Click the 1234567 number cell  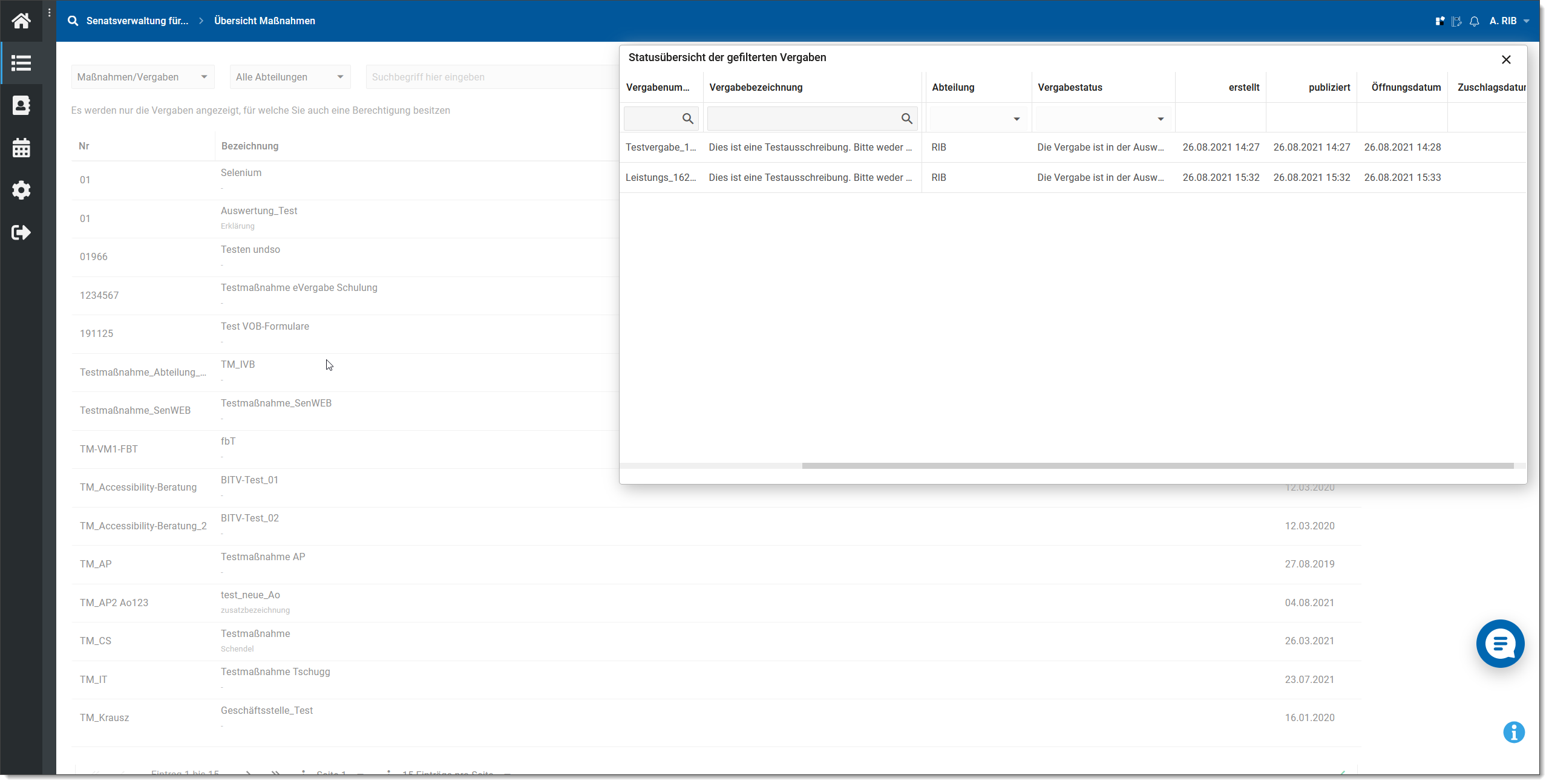point(99,295)
